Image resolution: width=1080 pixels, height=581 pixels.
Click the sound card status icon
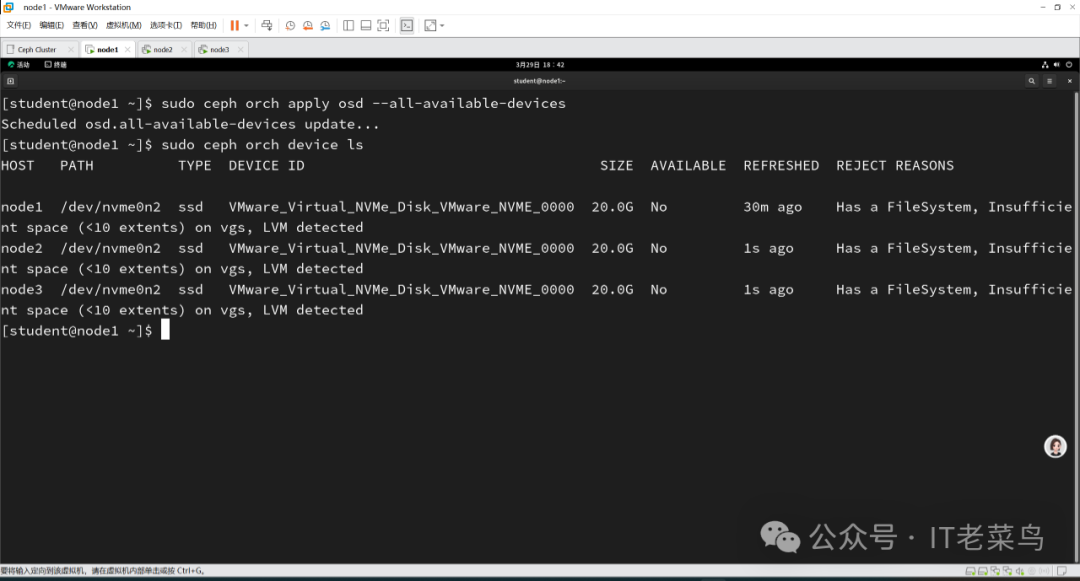1020,571
